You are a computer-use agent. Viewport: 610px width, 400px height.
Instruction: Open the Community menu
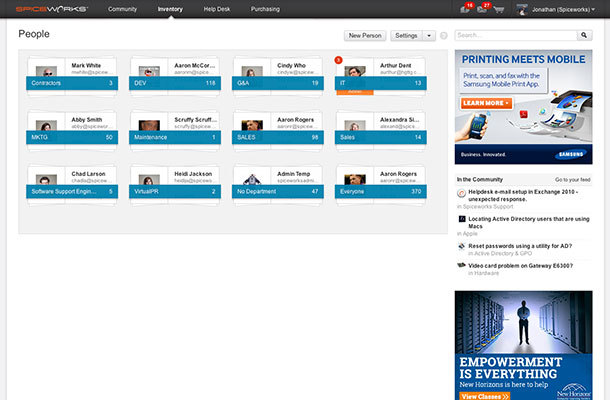123,9
